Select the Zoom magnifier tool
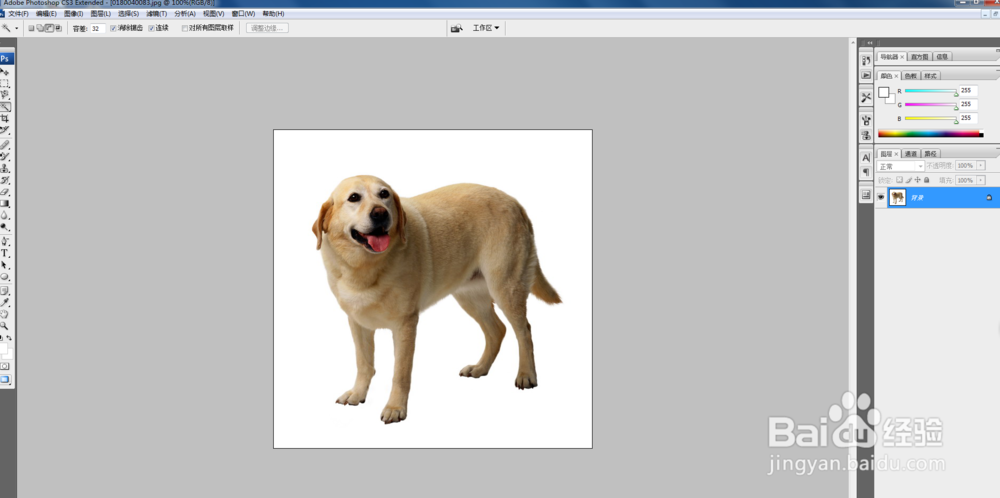The height and width of the screenshot is (498, 1000). pyautogui.click(x=5, y=326)
